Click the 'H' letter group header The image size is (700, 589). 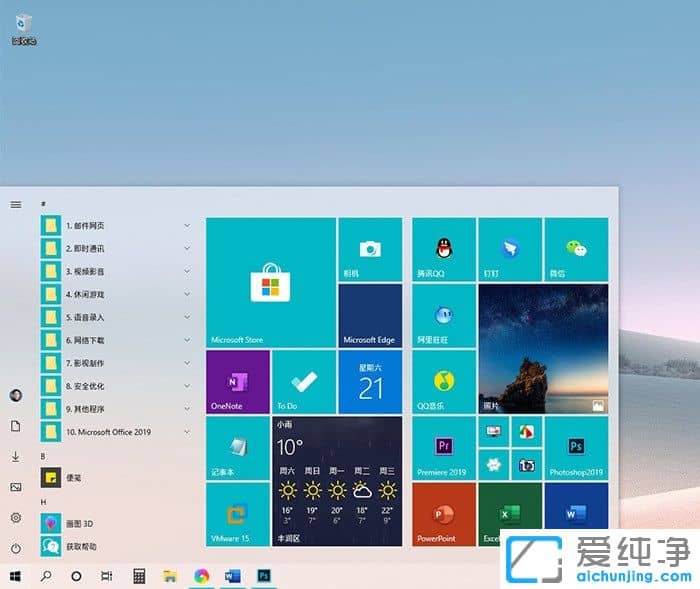pyautogui.click(x=43, y=502)
